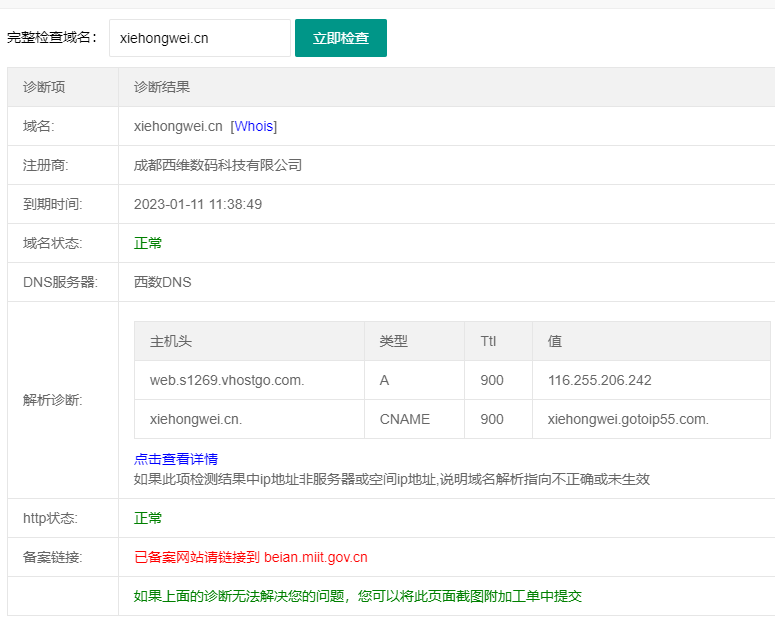775x632 pixels.
Task: Select the expiry date 2023-01-11 11:38:49
Action: click(x=198, y=204)
